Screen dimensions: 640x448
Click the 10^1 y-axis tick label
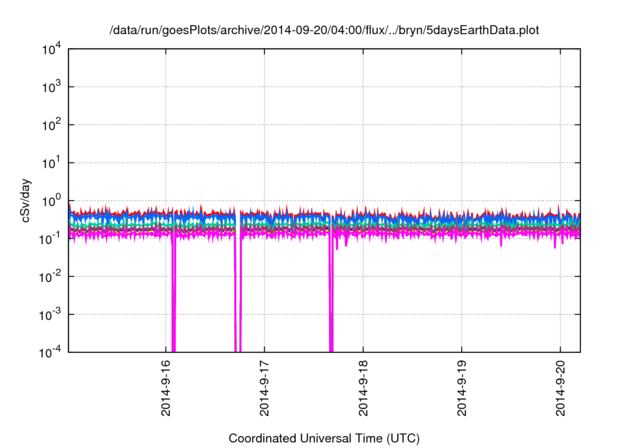pos(52,163)
